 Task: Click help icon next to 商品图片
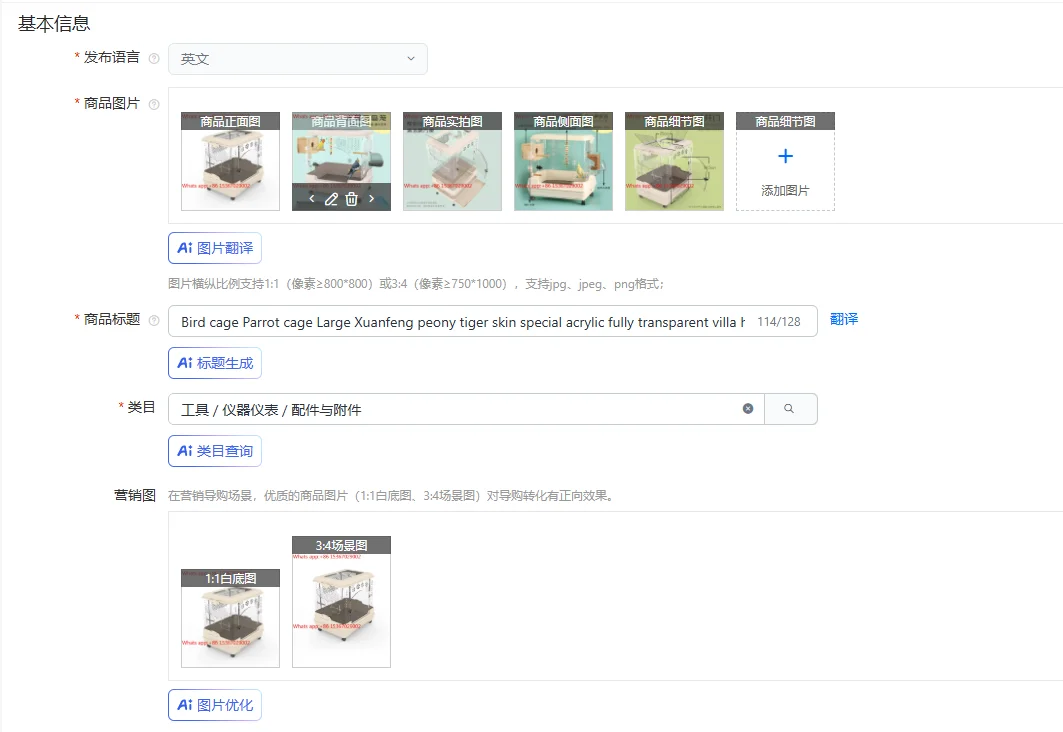coord(154,104)
